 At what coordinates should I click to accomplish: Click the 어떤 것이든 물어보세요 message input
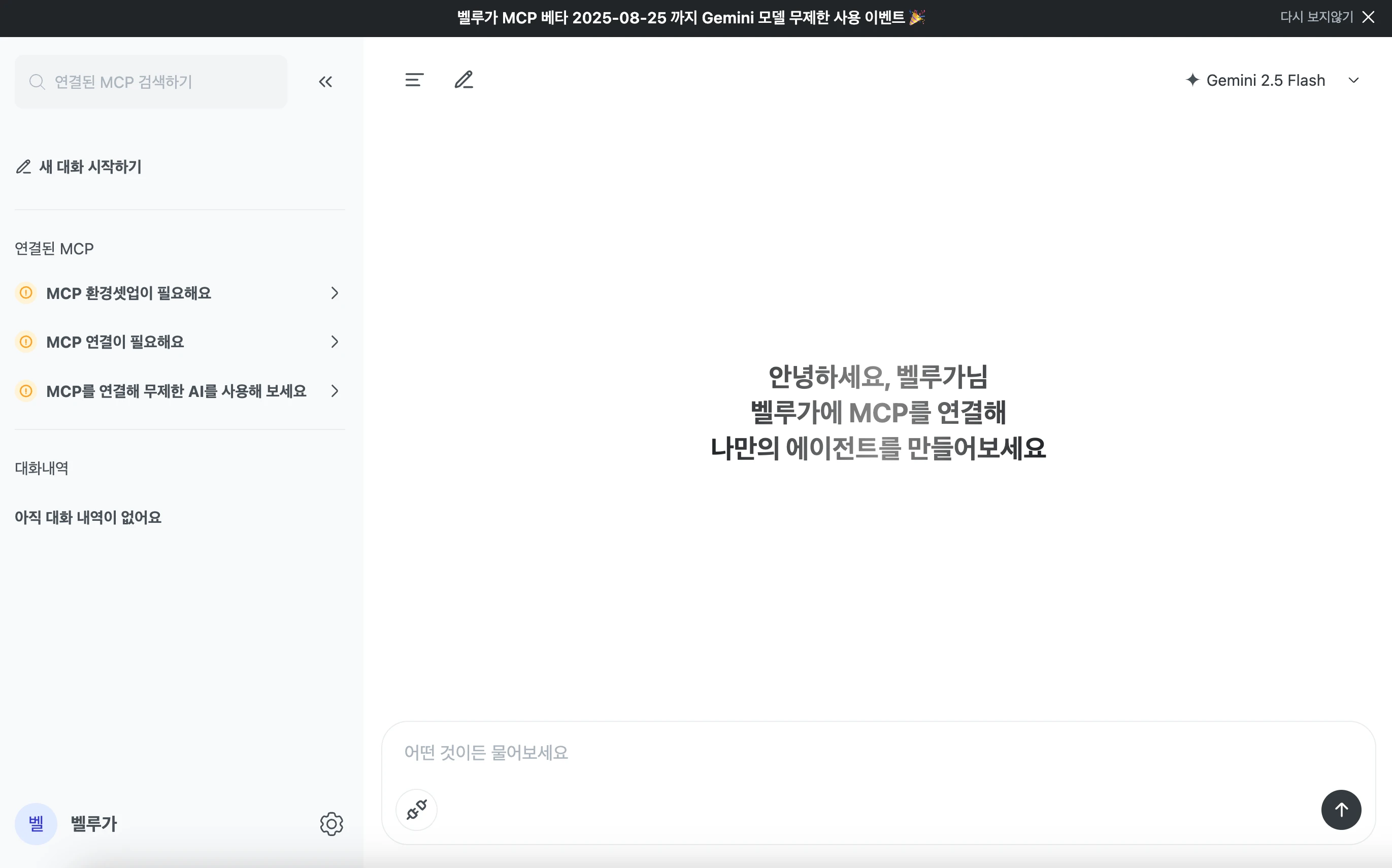click(x=878, y=753)
